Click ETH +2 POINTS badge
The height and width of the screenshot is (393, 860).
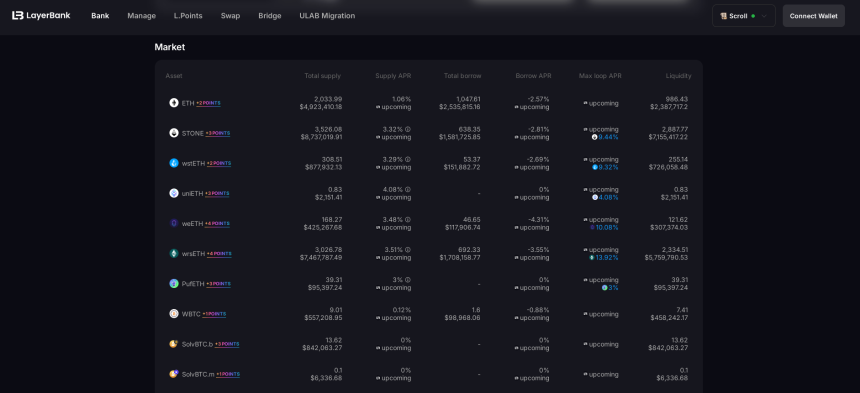click(x=208, y=103)
